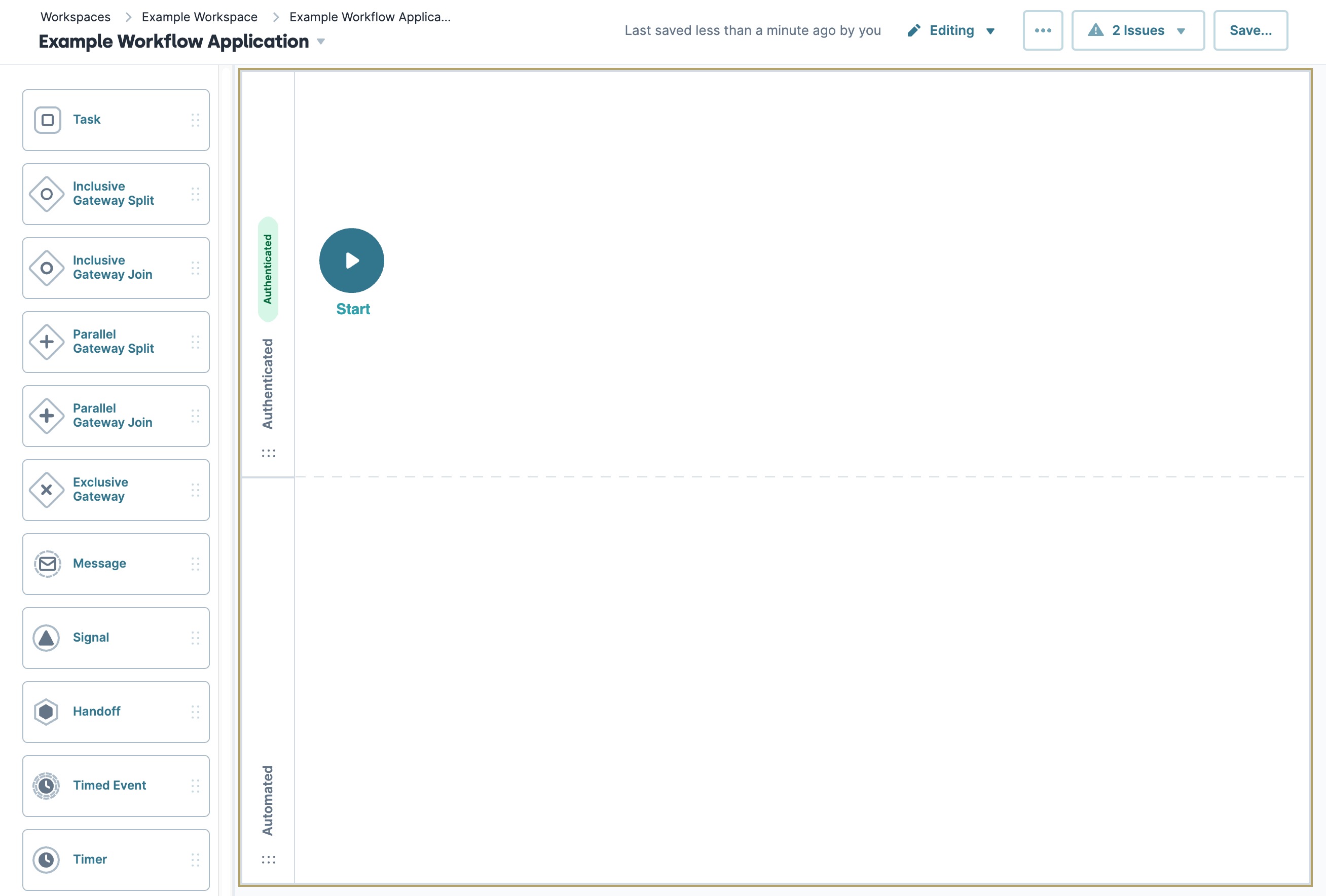Click the warning triangle in Issues button
The image size is (1326, 896).
(1095, 30)
